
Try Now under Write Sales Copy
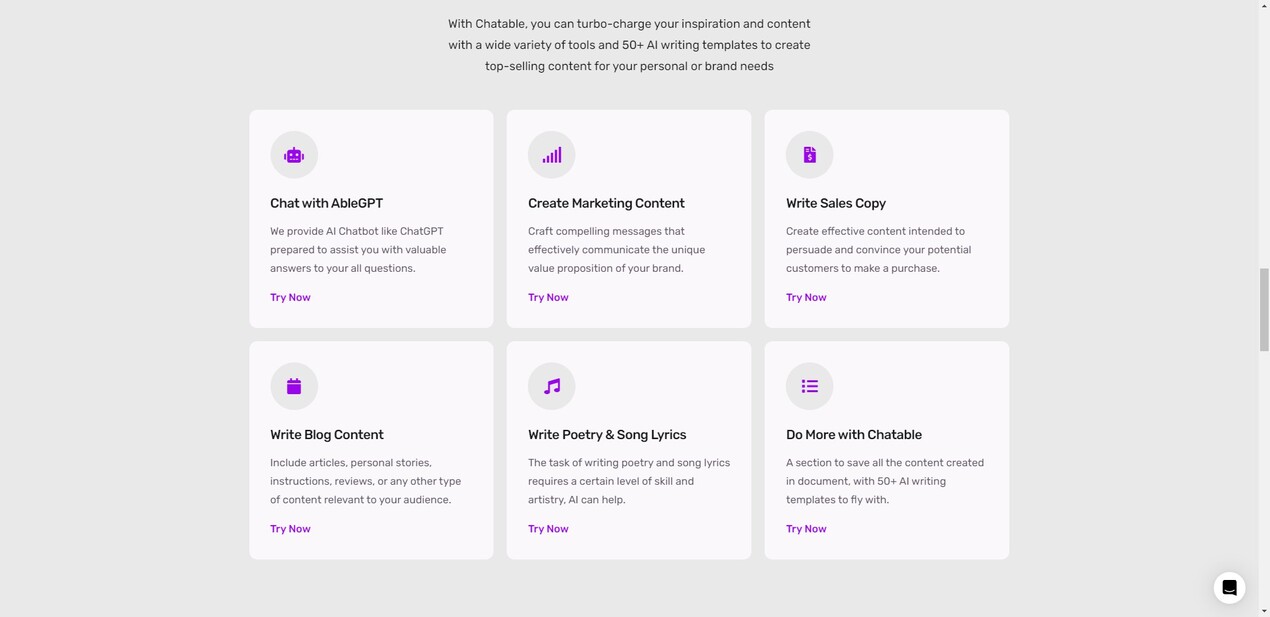tap(806, 297)
